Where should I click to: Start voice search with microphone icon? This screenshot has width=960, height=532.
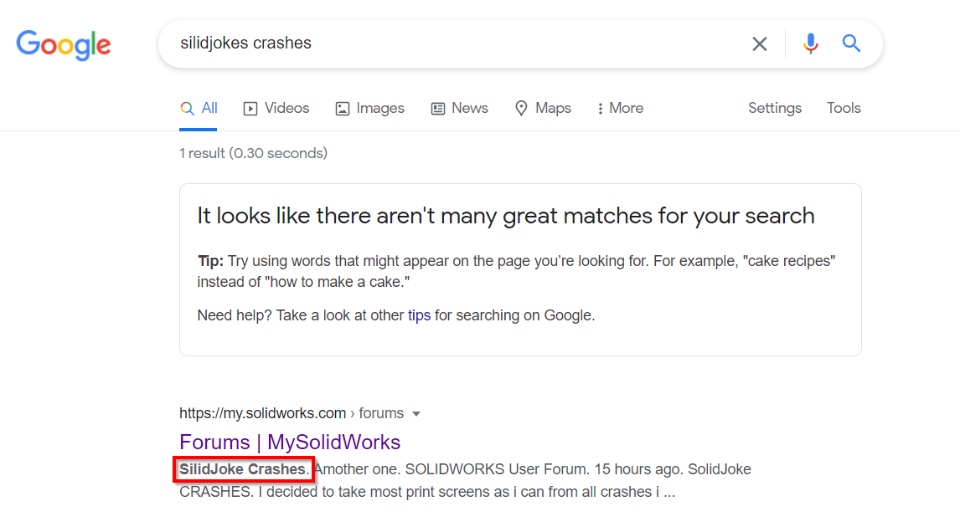(x=811, y=44)
